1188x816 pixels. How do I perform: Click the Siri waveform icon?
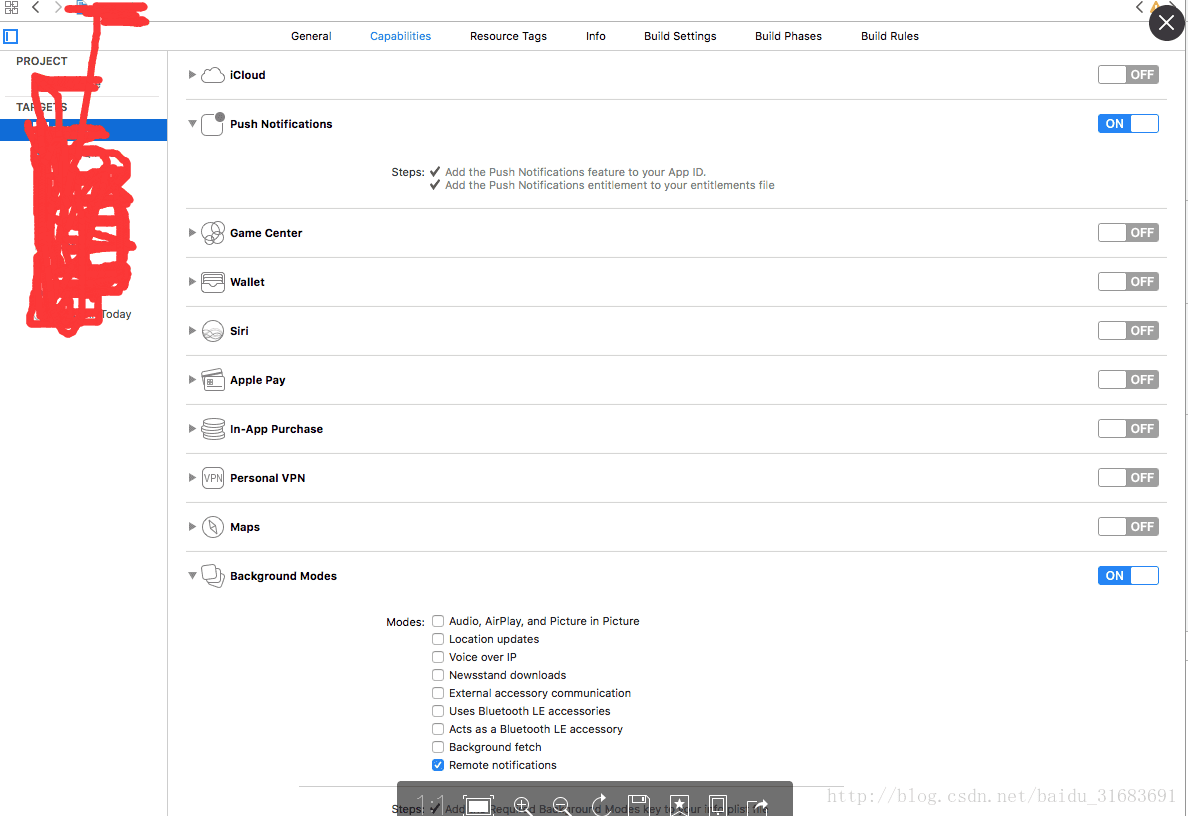tap(213, 331)
